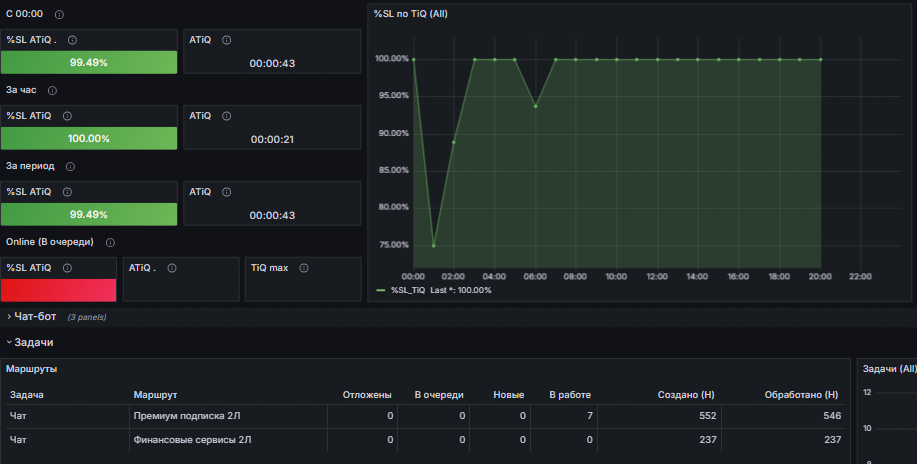Screen dimensions: 917x464
Task: Click green line swatch in chart legend
Action: tap(380, 290)
